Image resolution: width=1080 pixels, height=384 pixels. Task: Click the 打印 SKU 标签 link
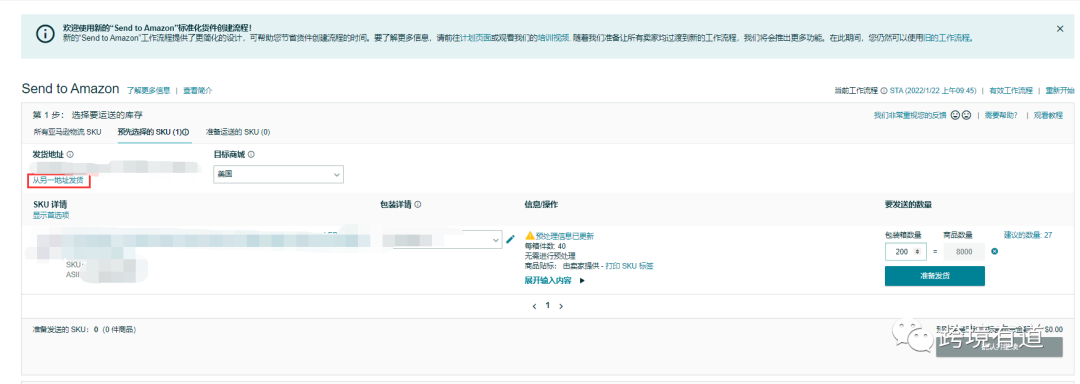(629, 265)
